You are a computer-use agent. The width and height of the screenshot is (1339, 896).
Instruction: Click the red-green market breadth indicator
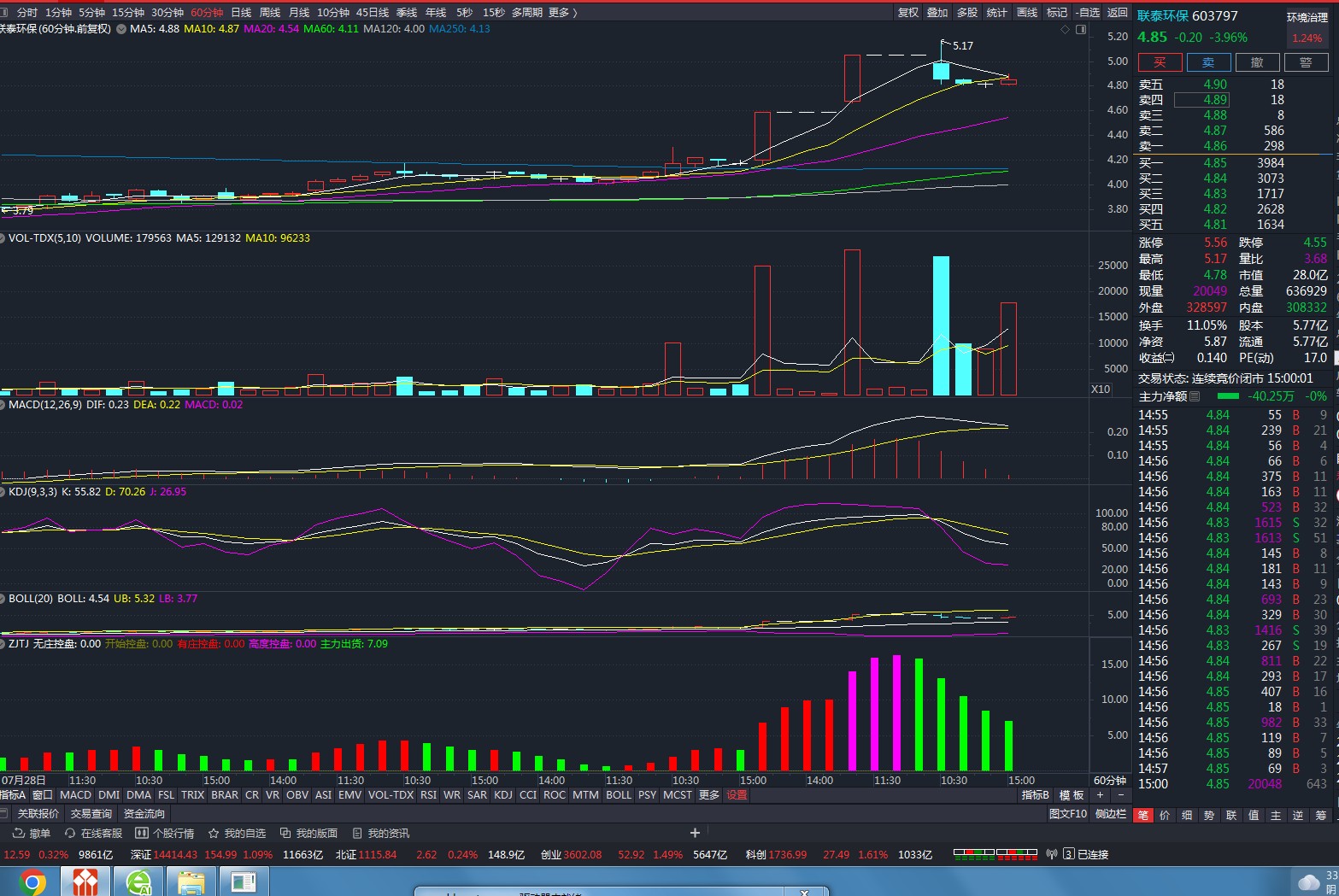point(995,854)
